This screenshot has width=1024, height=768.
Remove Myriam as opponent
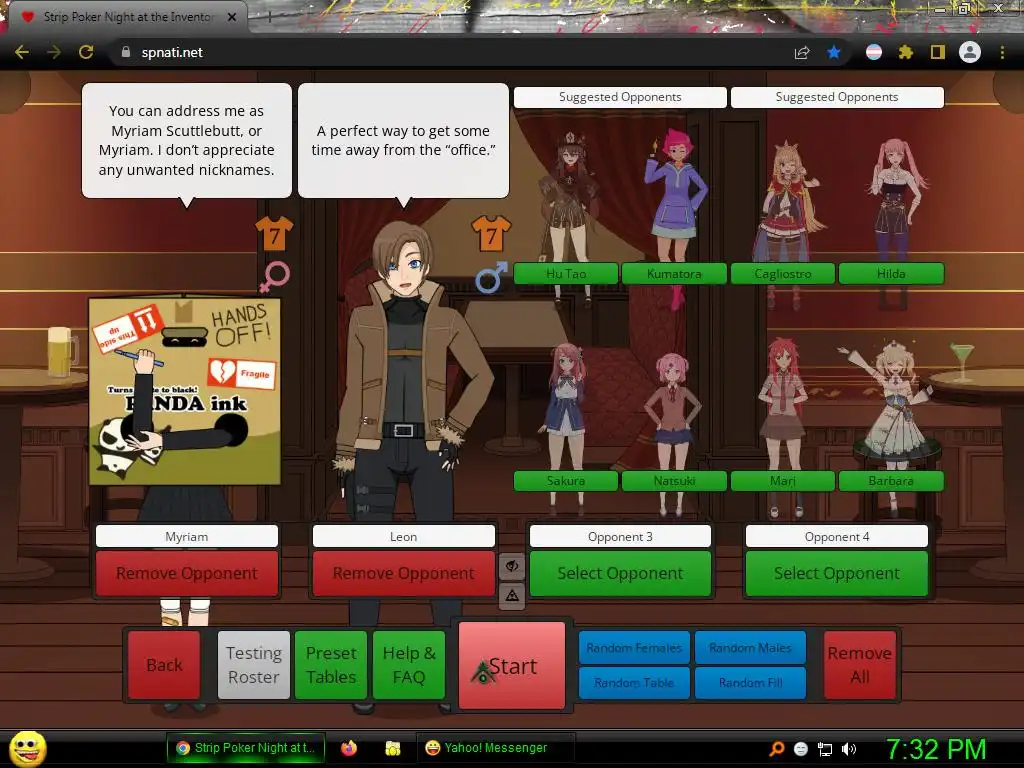click(x=187, y=573)
